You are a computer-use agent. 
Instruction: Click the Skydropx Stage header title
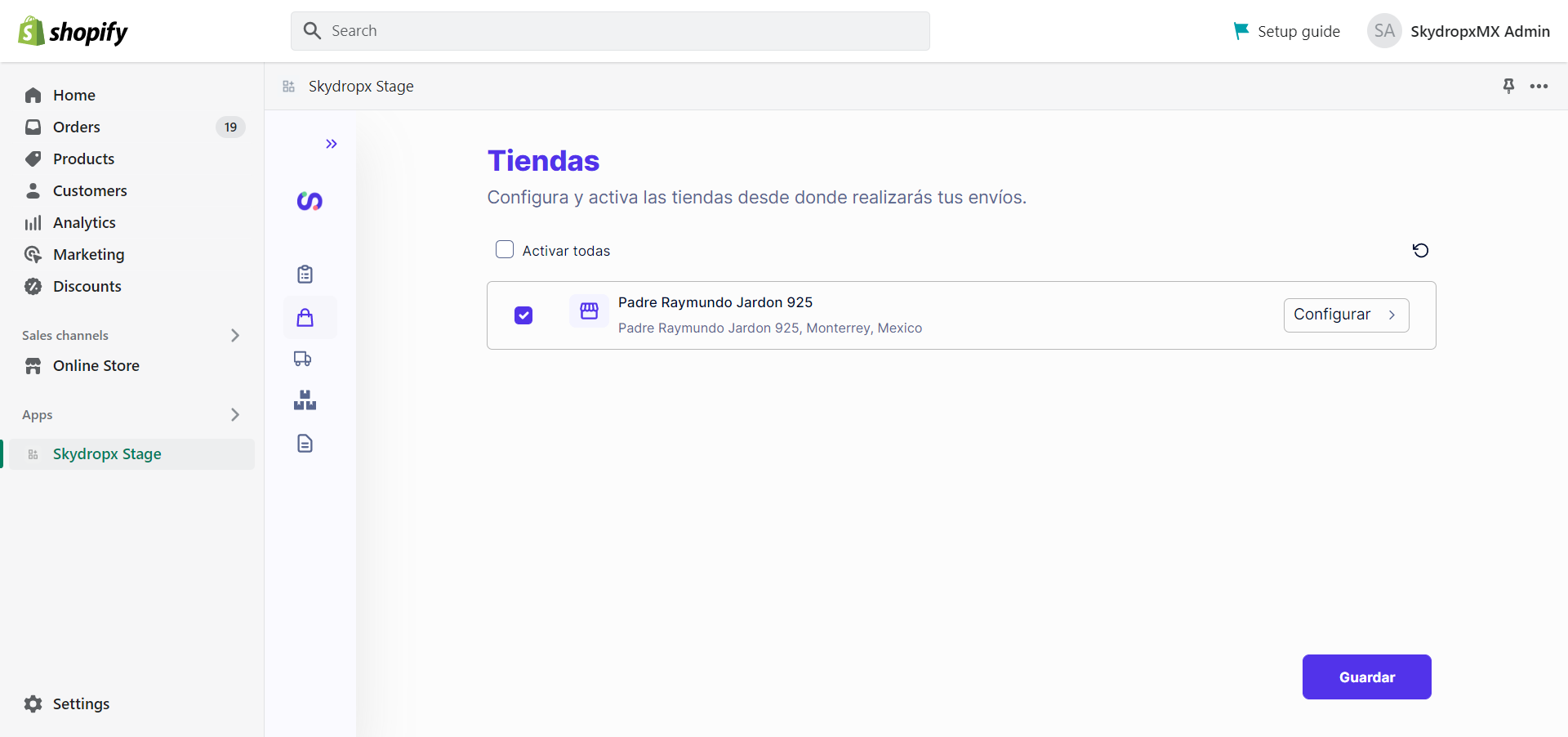coord(361,87)
